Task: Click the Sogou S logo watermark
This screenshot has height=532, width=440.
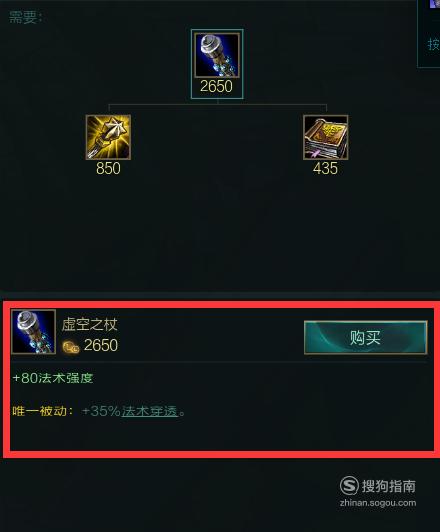Action: pos(349,486)
